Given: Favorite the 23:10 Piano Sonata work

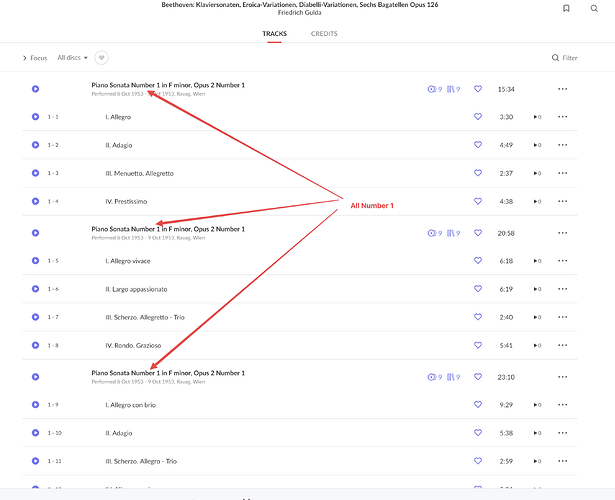Looking at the screenshot, I should (478, 377).
